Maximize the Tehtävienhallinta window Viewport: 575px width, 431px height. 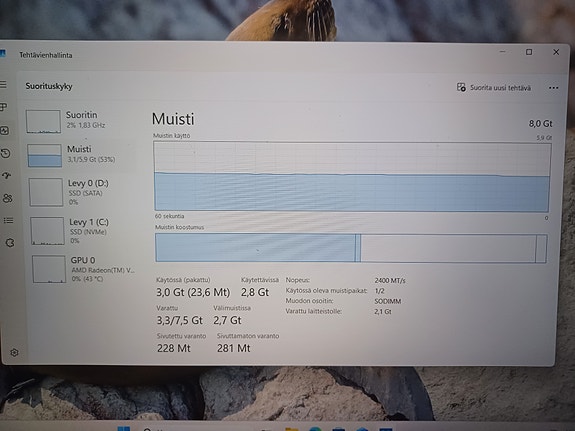[529, 52]
